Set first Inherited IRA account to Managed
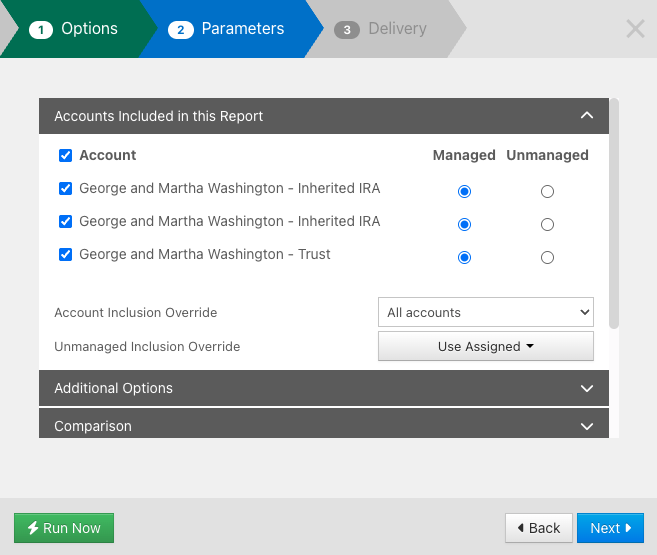657x555 pixels. tap(464, 191)
